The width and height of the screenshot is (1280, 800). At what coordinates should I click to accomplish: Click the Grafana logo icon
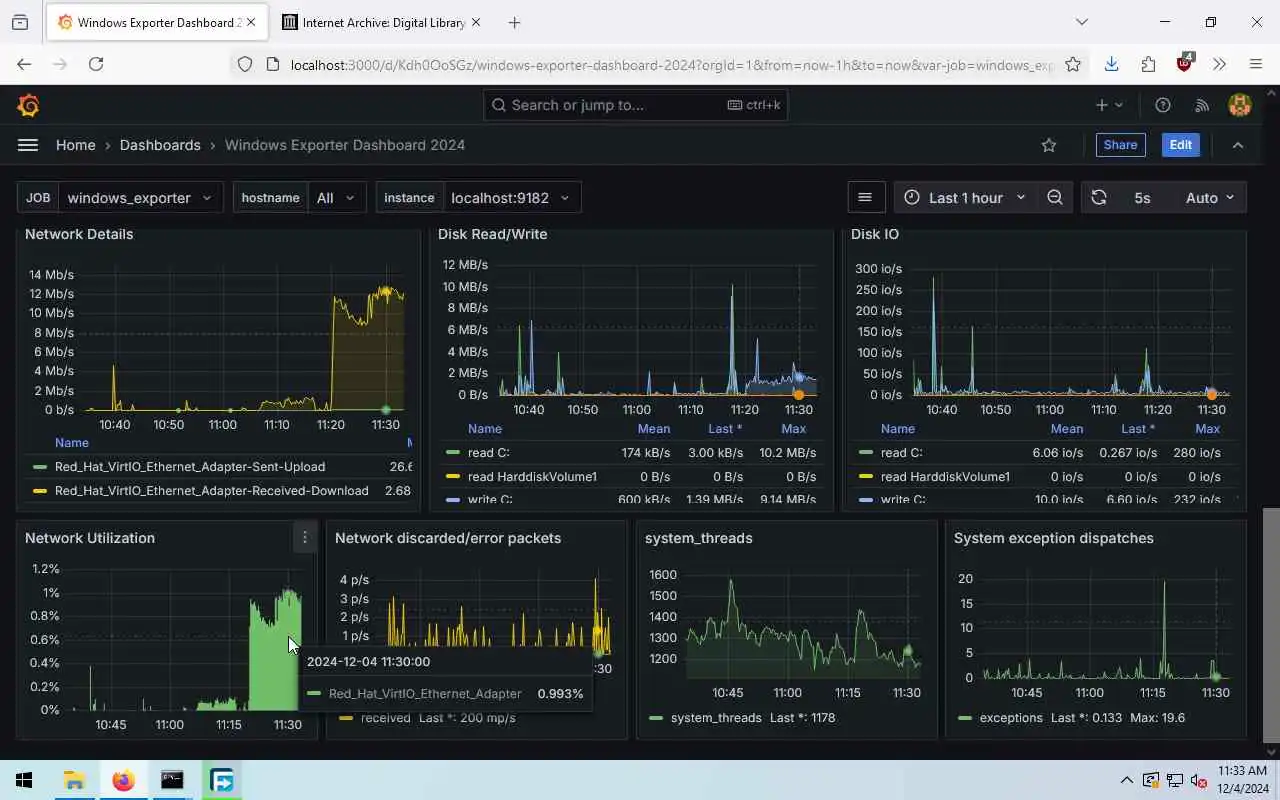[x=28, y=105]
